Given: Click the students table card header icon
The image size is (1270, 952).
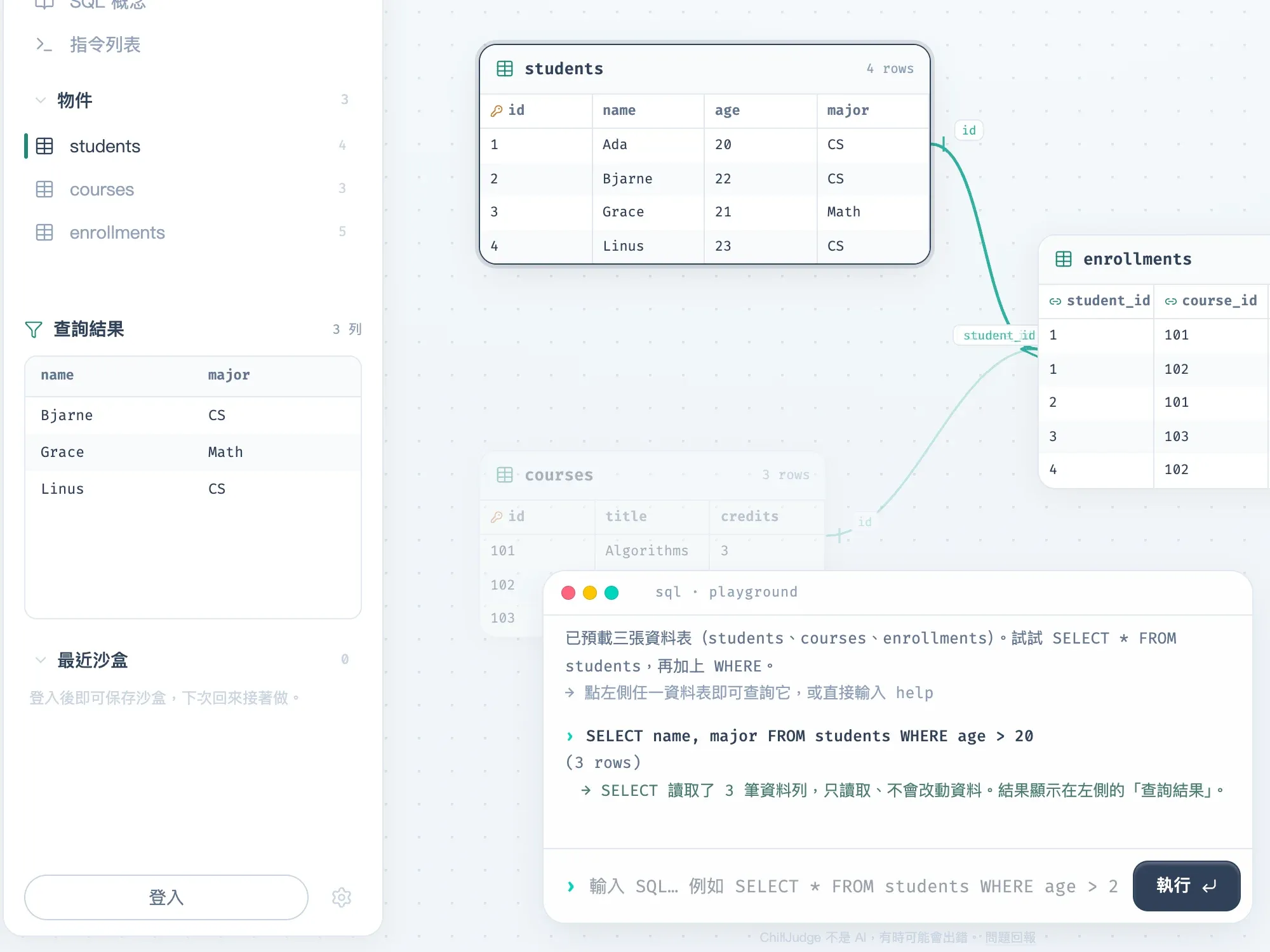Looking at the screenshot, I should pyautogui.click(x=505, y=69).
